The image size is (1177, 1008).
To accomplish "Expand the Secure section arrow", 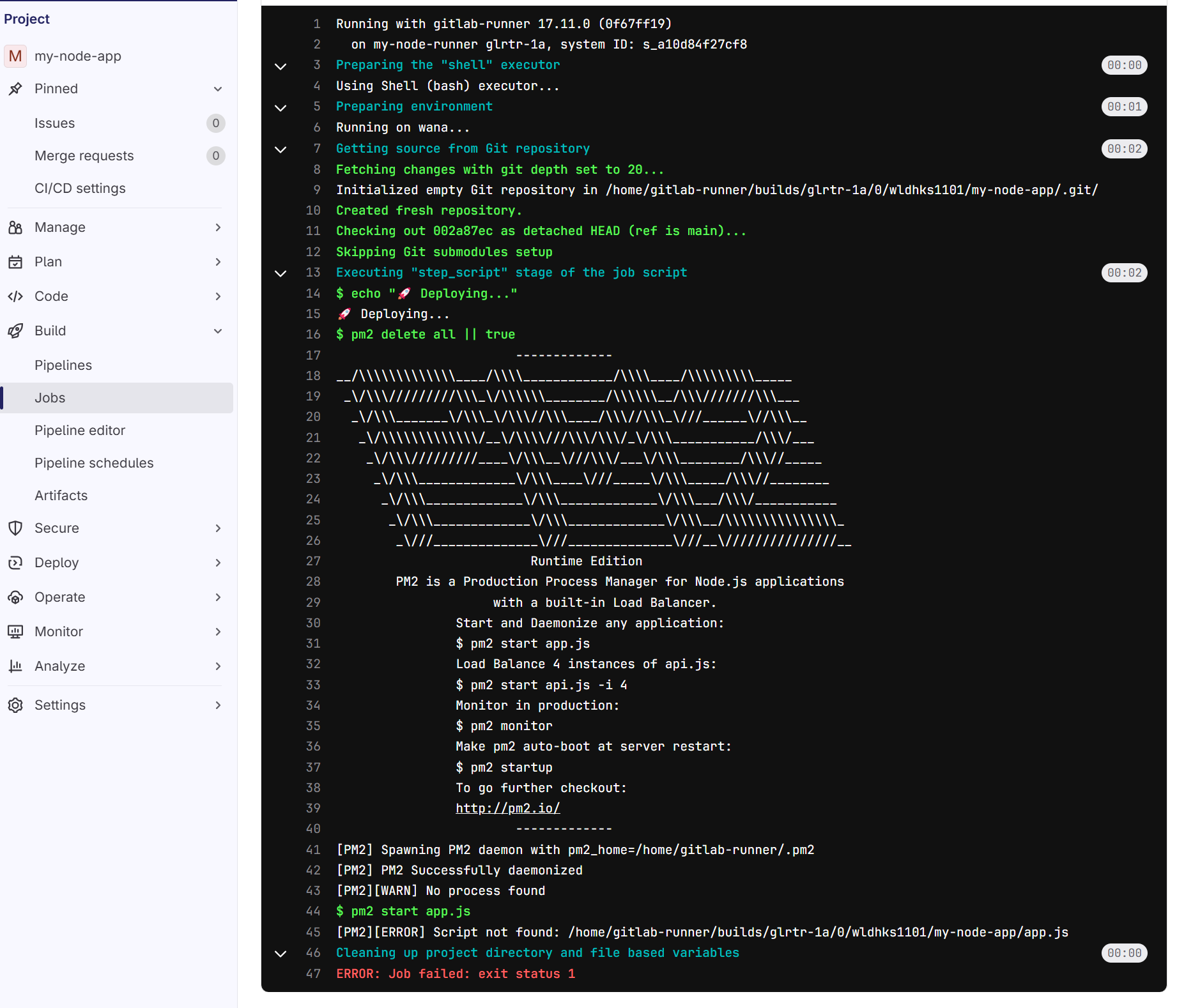I will [218, 528].
